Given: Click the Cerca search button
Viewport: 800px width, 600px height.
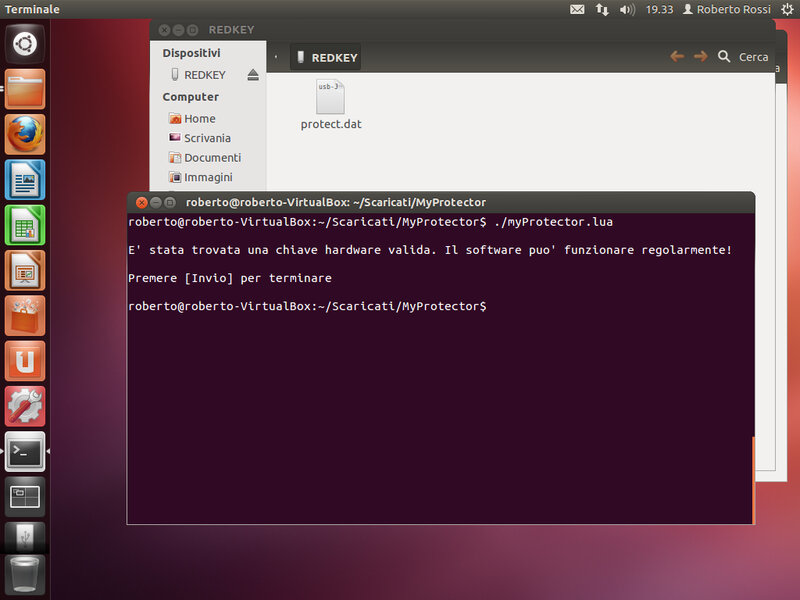Looking at the screenshot, I should pyautogui.click(x=743, y=57).
